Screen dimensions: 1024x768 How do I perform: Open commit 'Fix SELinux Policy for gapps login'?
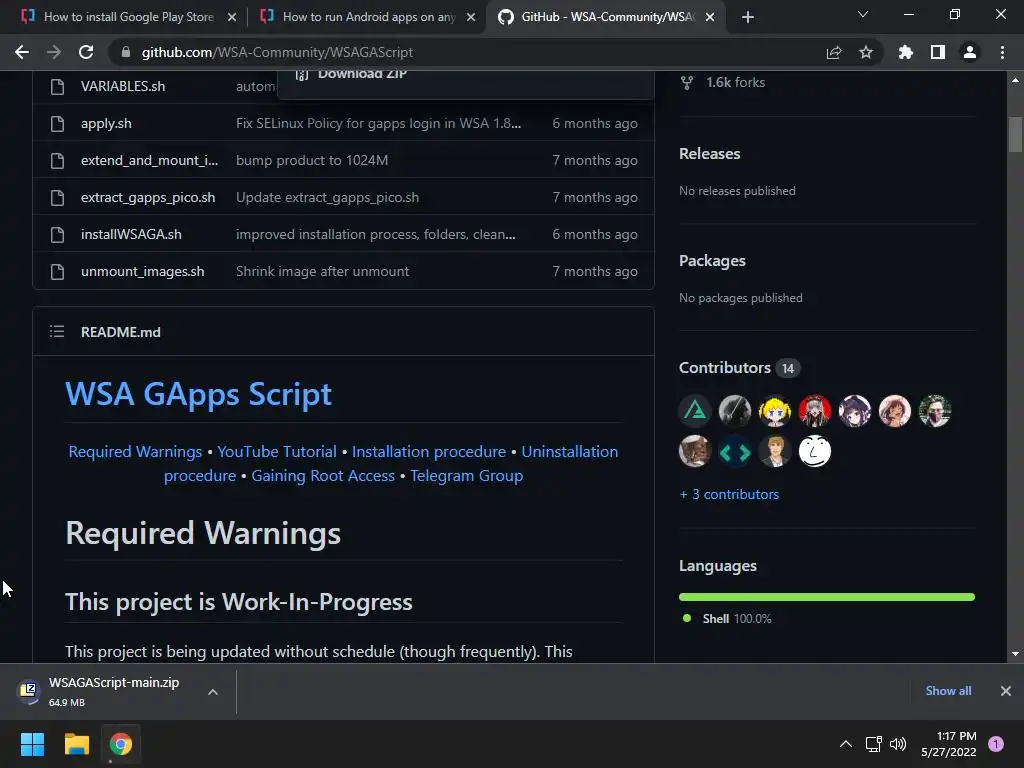point(378,123)
